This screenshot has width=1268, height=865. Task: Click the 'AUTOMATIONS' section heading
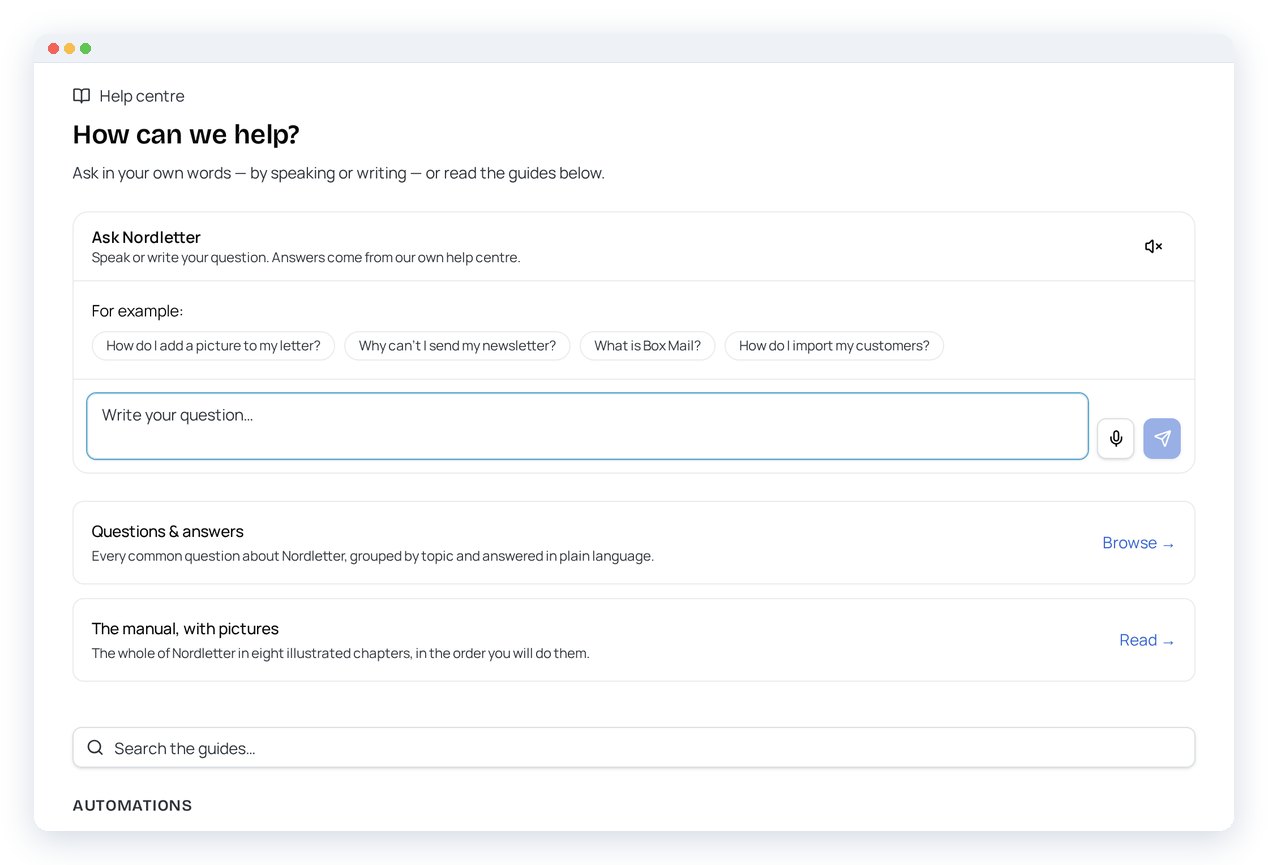coord(132,805)
